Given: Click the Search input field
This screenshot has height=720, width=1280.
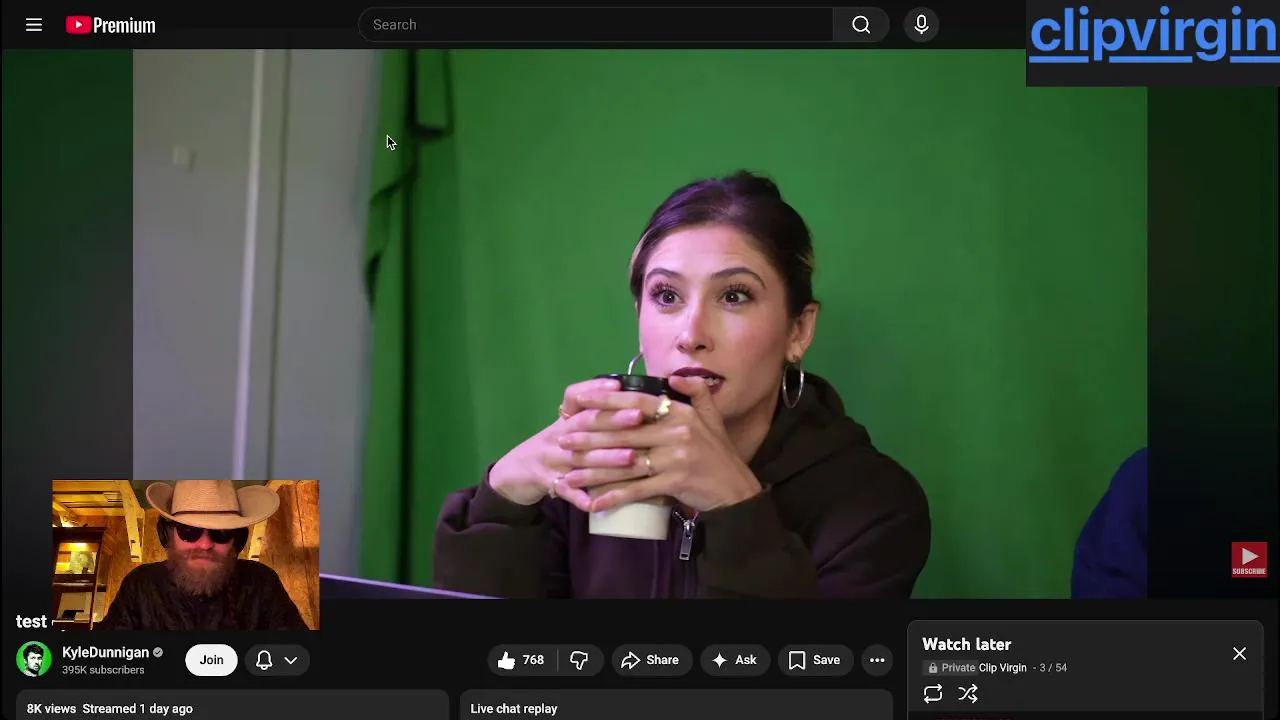Looking at the screenshot, I should click(x=596, y=25).
